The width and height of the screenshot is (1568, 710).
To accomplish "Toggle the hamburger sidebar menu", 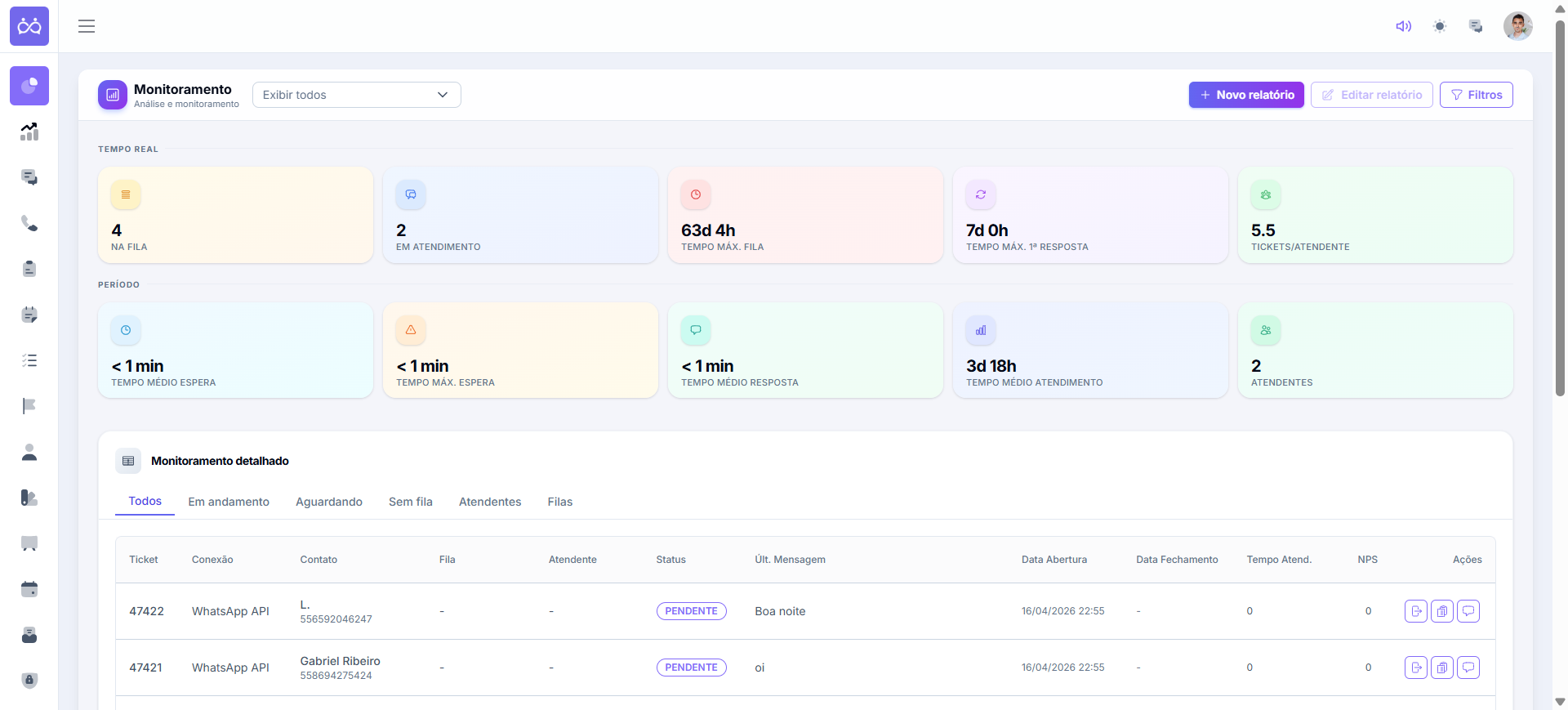I will [87, 26].
